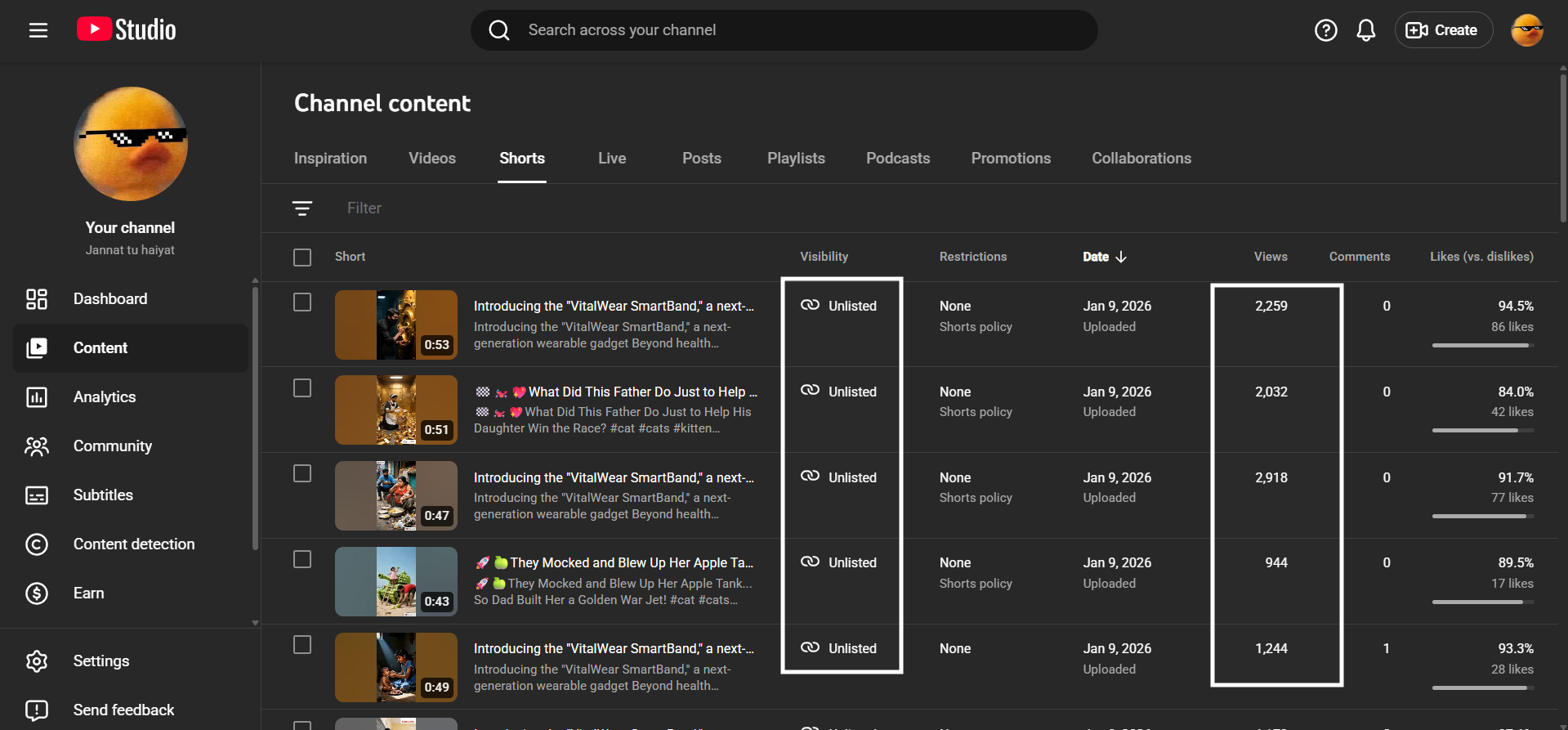Open the notifications bell
The height and width of the screenshot is (730, 1568).
coord(1365,30)
